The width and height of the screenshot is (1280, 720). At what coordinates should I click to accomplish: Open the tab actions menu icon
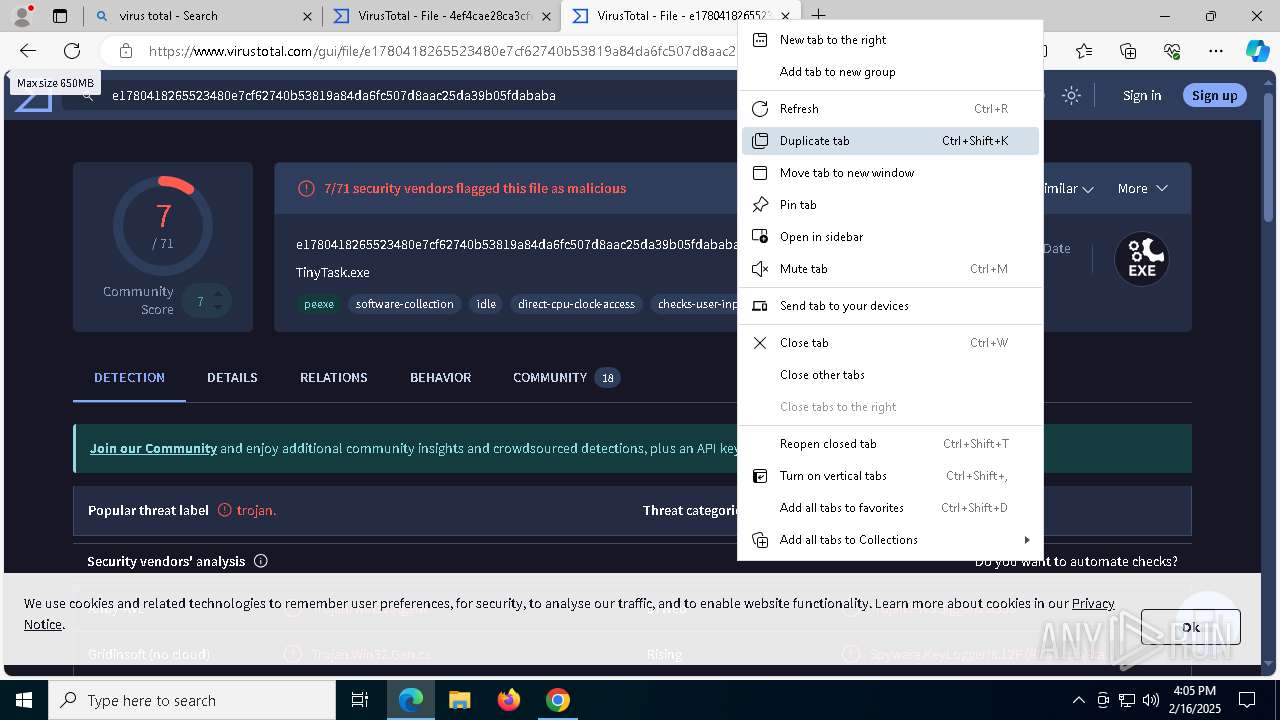tap(60, 16)
